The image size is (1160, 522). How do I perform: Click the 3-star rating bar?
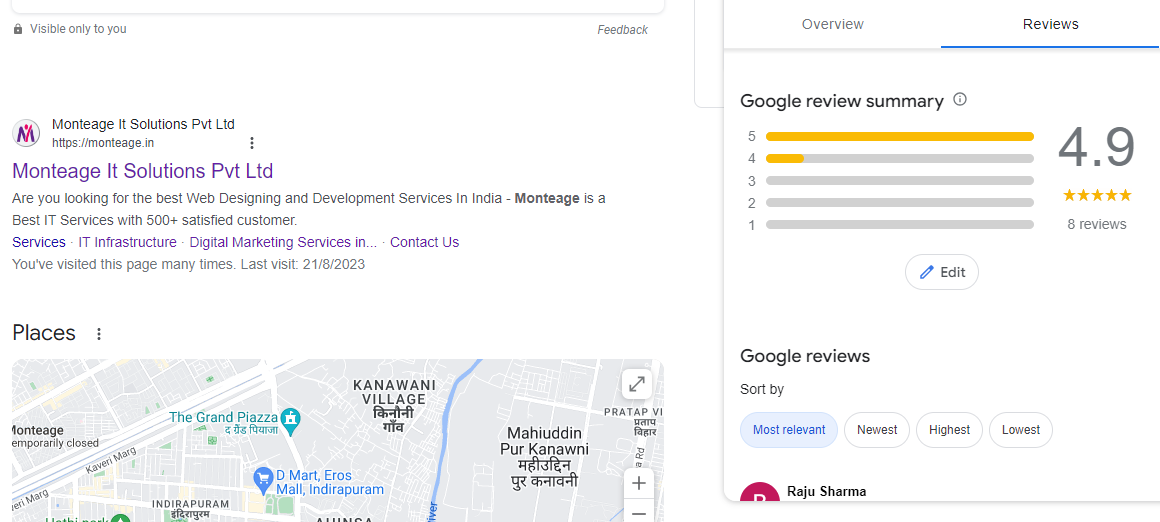pyautogui.click(x=900, y=180)
